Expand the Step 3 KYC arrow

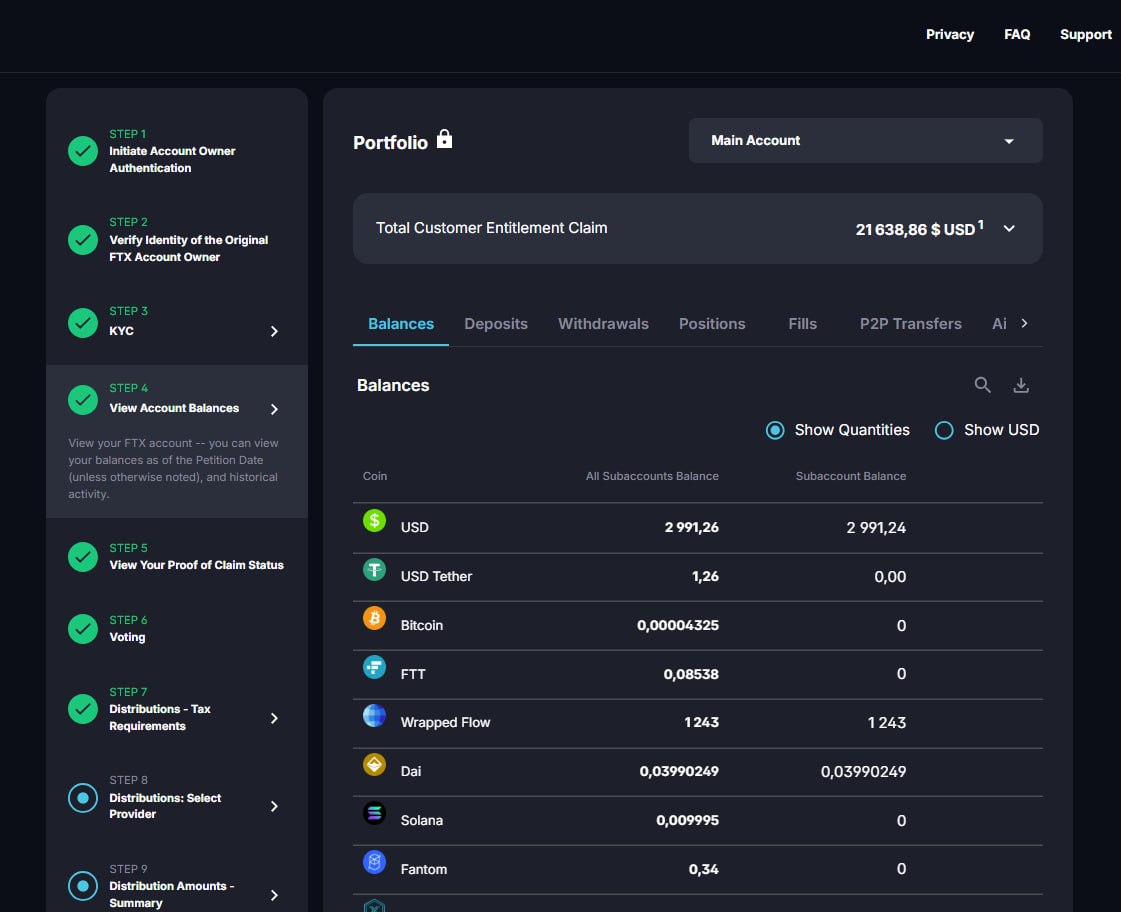[274, 331]
